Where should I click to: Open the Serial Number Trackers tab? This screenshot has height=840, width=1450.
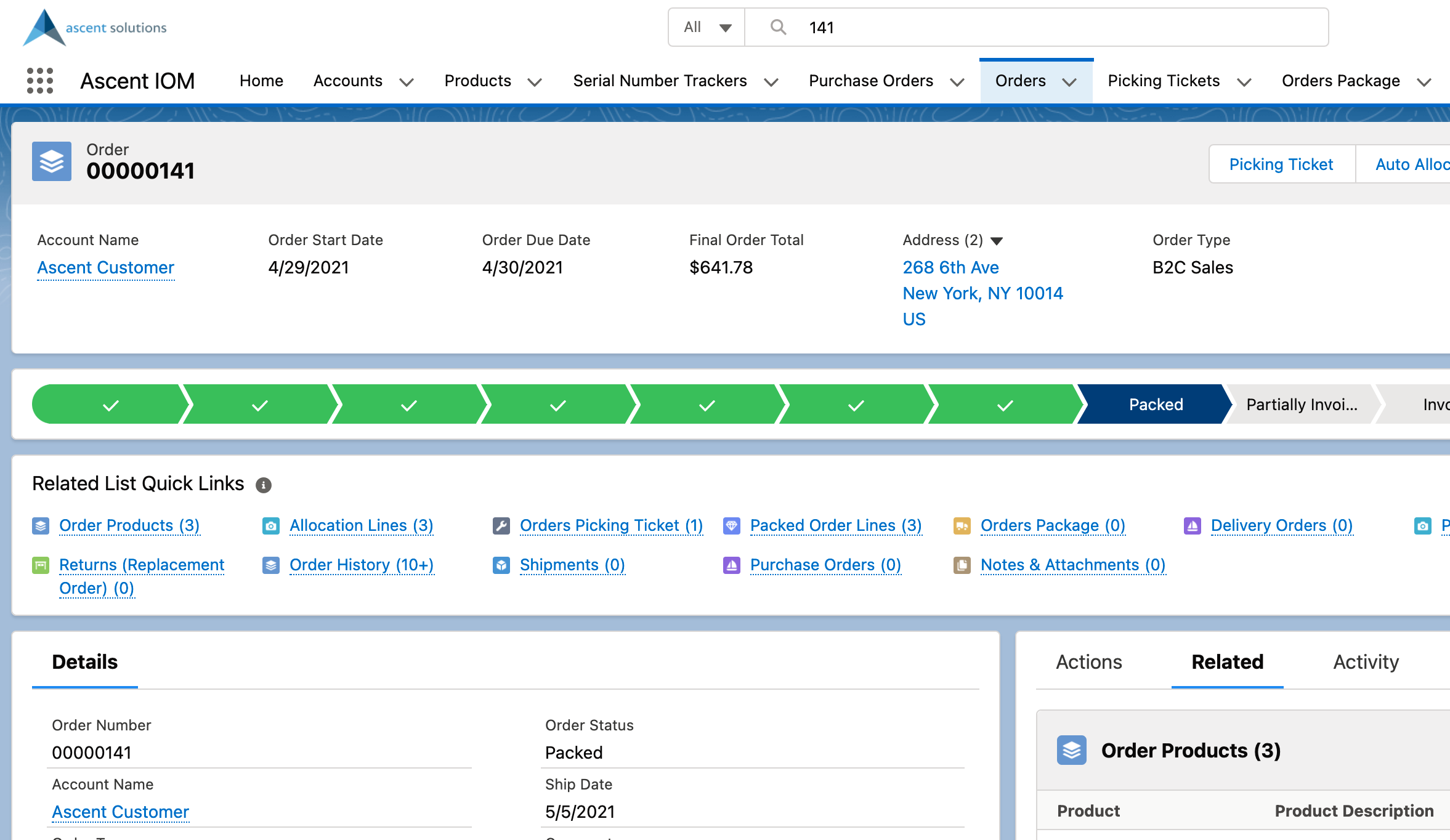click(x=660, y=81)
